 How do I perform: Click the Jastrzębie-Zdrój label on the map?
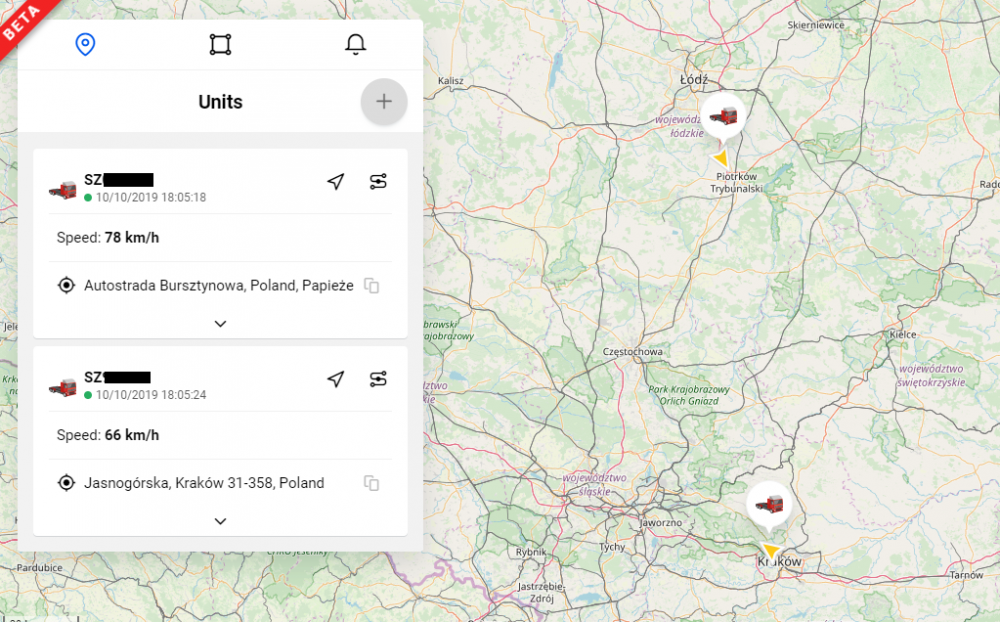[x=541, y=592]
